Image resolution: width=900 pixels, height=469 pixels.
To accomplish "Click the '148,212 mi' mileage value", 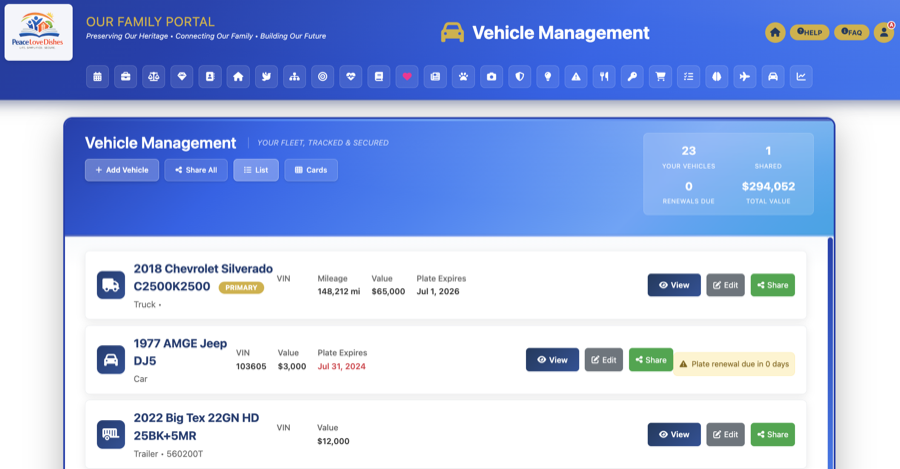I will tap(339, 292).
